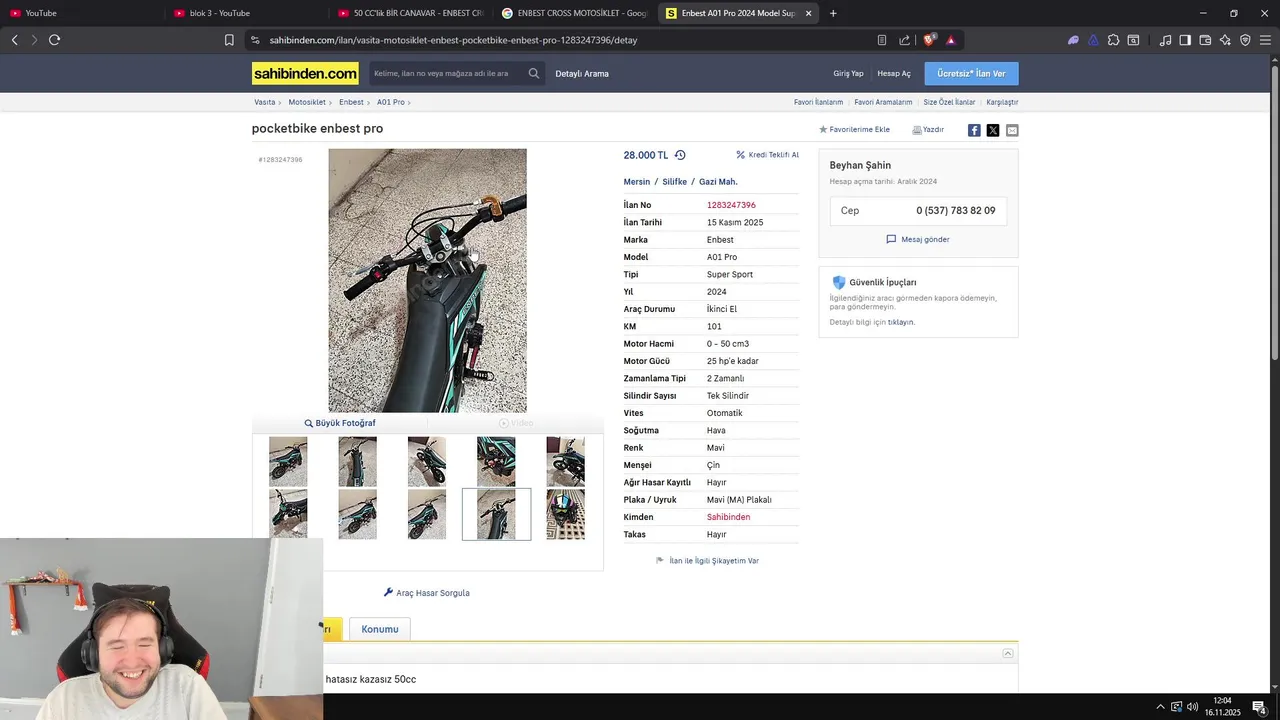Show hidden system tray icons
Image resolution: width=1280 pixels, height=720 pixels.
pyautogui.click(x=1160, y=707)
